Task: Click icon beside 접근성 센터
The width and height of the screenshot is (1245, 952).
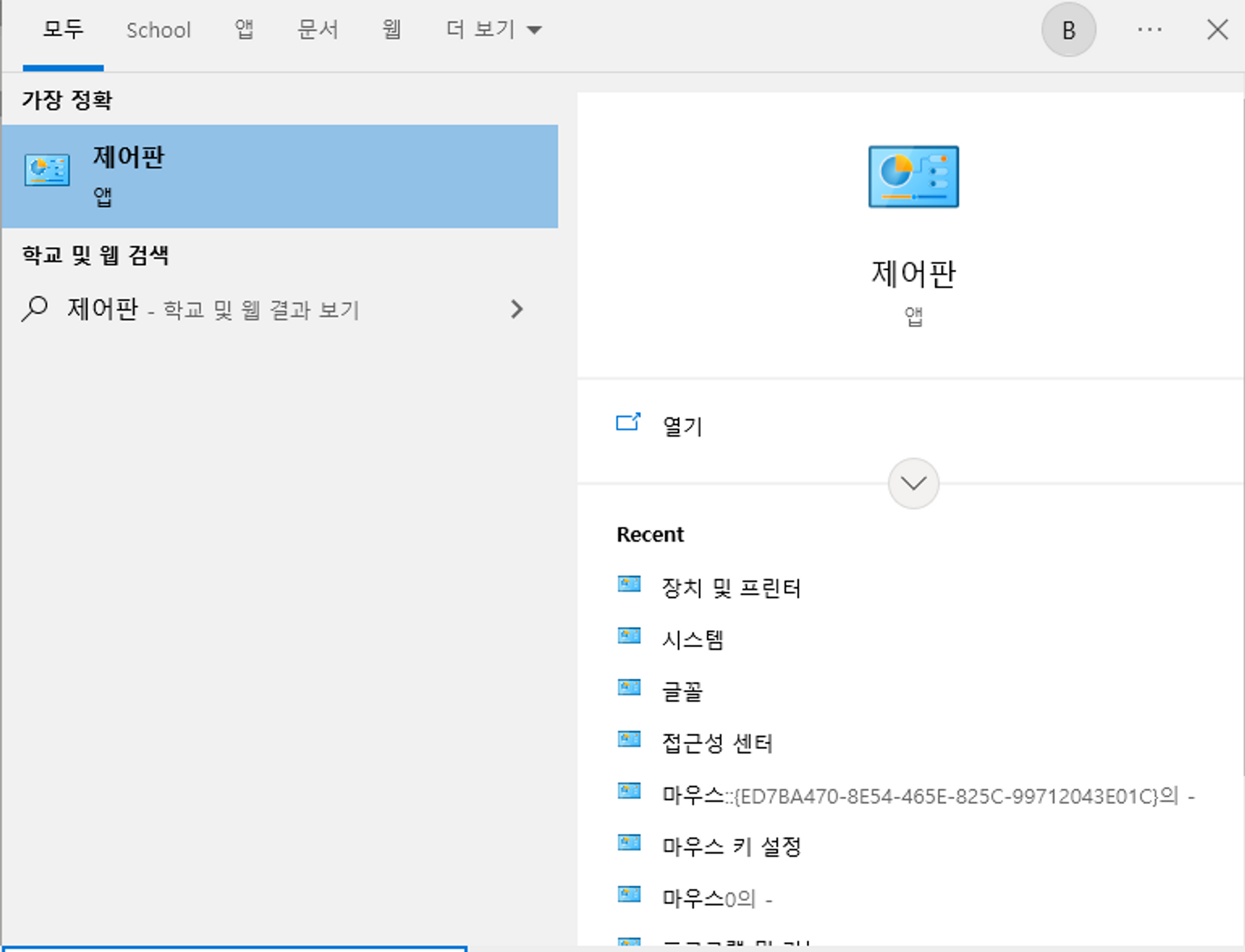Action: click(629, 739)
